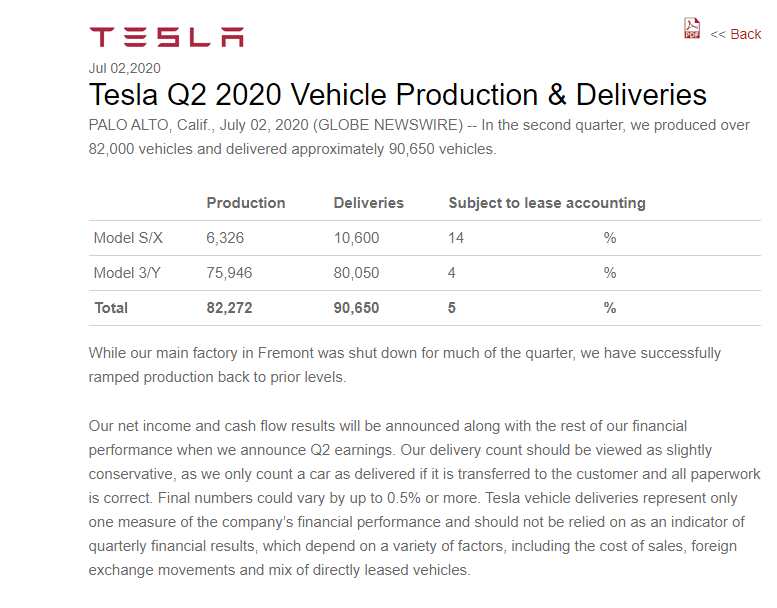Click the Total row label
The image size is (777, 608).
(x=111, y=308)
